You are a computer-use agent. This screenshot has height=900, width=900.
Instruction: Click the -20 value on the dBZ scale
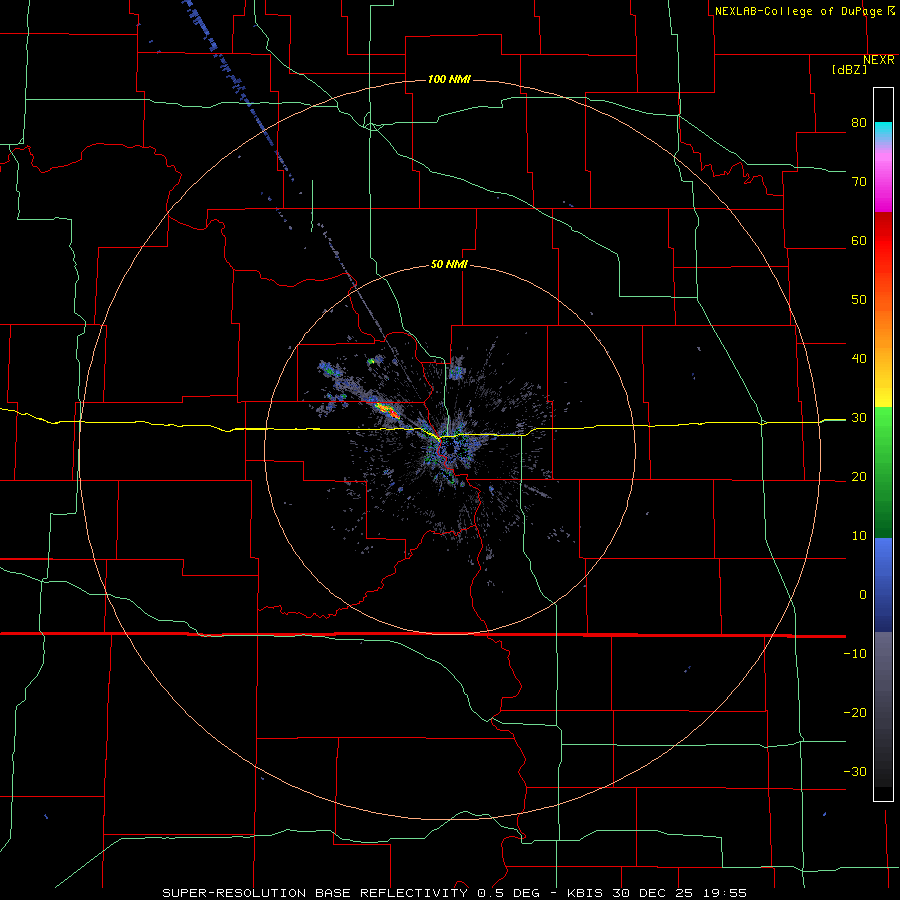tap(855, 713)
